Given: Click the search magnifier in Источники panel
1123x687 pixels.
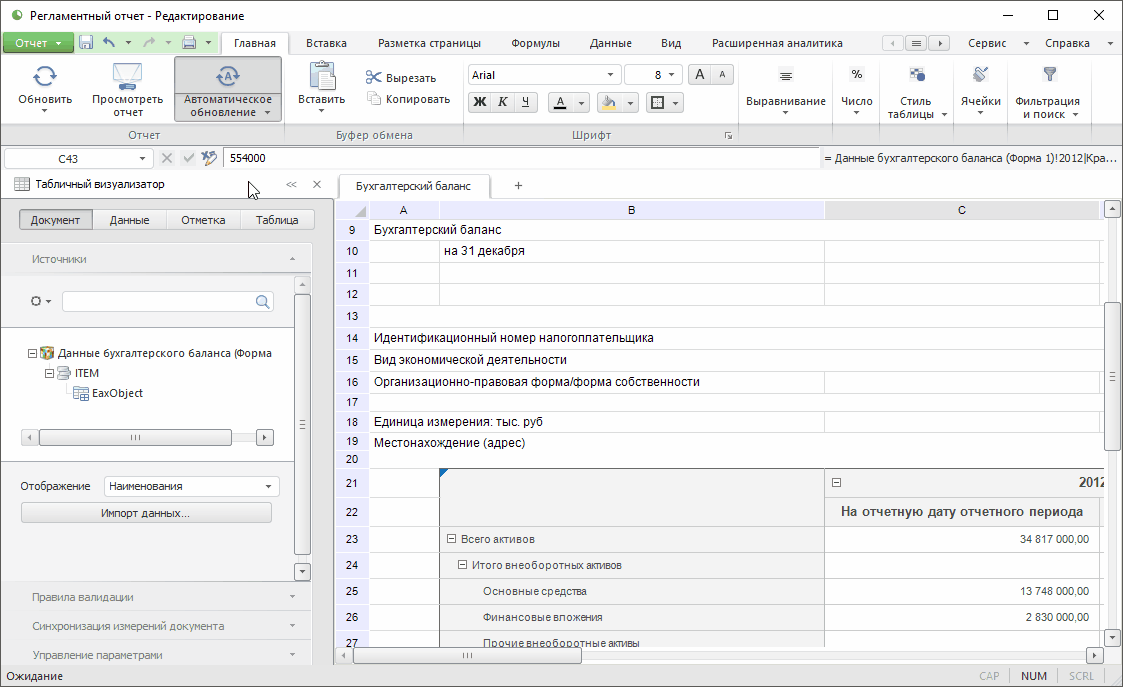Looking at the screenshot, I should (263, 301).
